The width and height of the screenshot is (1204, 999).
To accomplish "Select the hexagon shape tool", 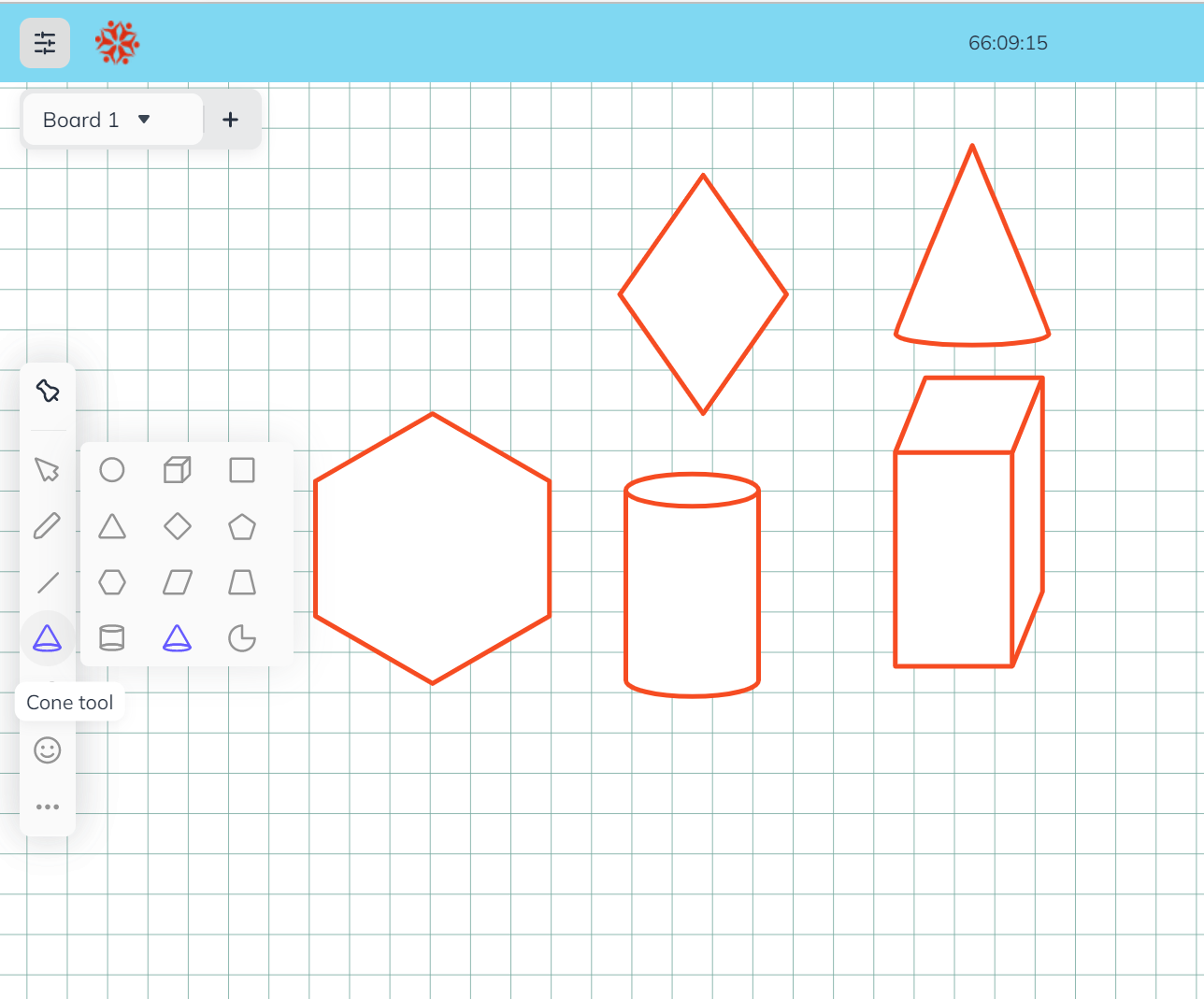I will click(112, 582).
